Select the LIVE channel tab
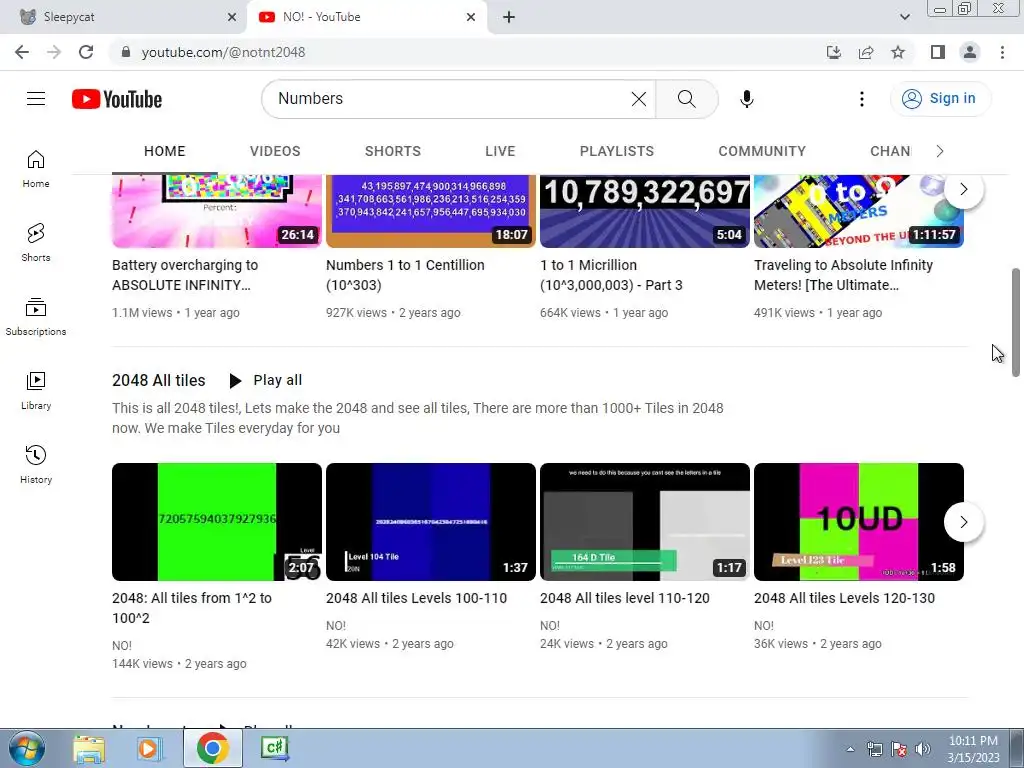This screenshot has width=1024, height=768. point(500,151)
